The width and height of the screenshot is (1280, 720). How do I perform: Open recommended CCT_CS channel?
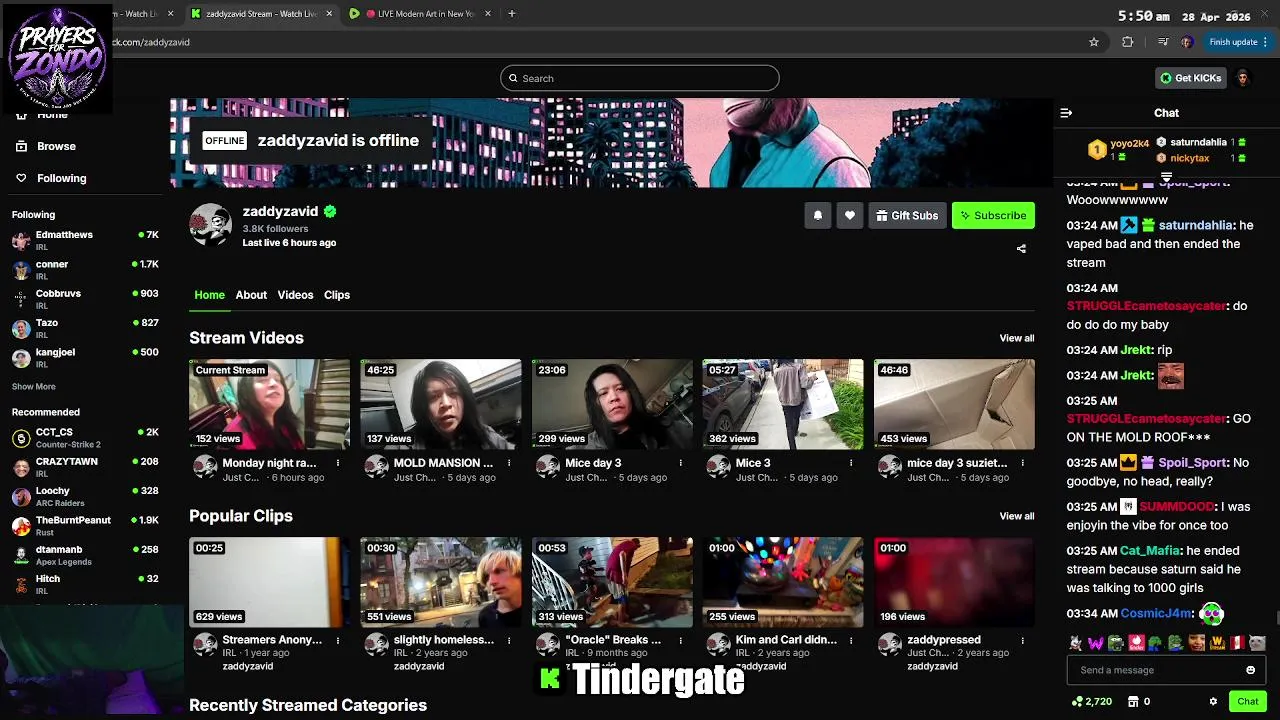[x=85, y=437]
